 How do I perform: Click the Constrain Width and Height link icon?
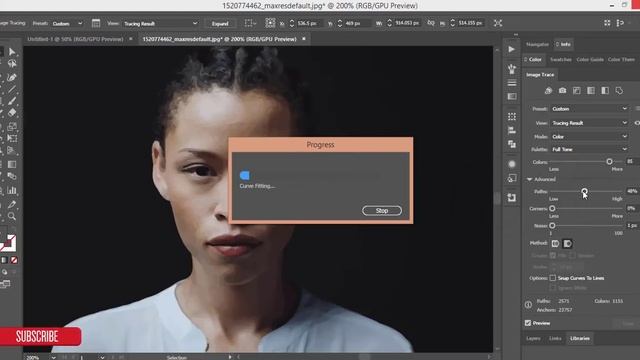tap(431, 23)
